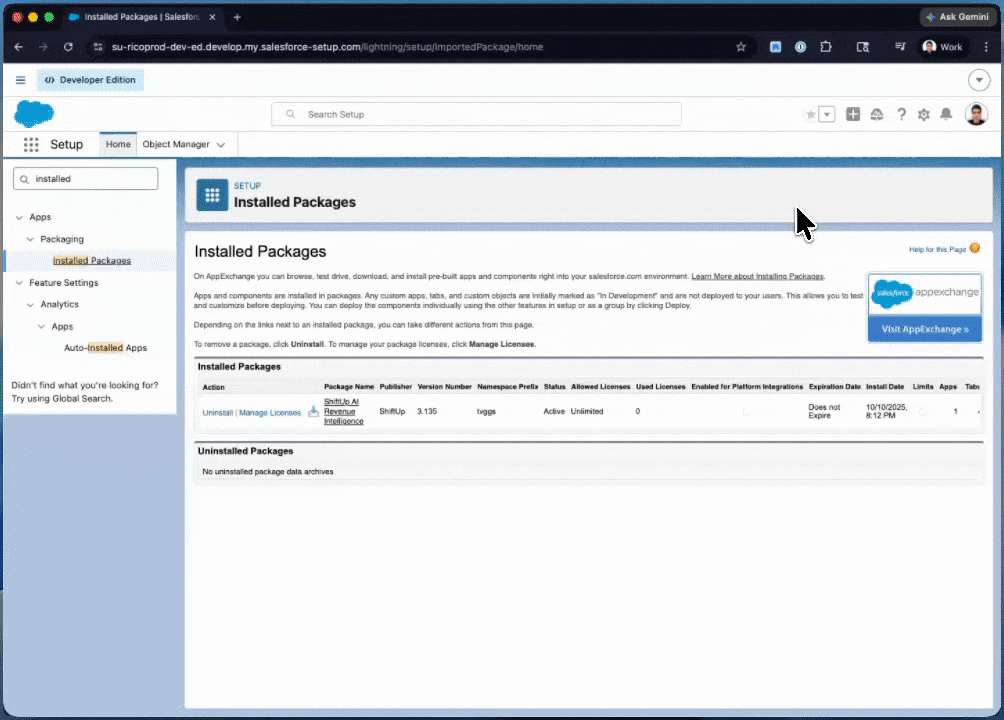
Task: Collapse the Analytics tree node
Action: [x=30, y=304]
